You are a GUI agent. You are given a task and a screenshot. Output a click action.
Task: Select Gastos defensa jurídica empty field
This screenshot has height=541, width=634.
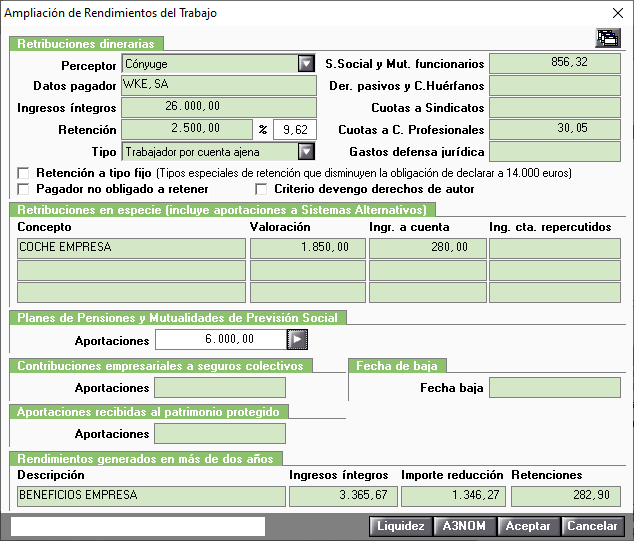click(555, 152)
